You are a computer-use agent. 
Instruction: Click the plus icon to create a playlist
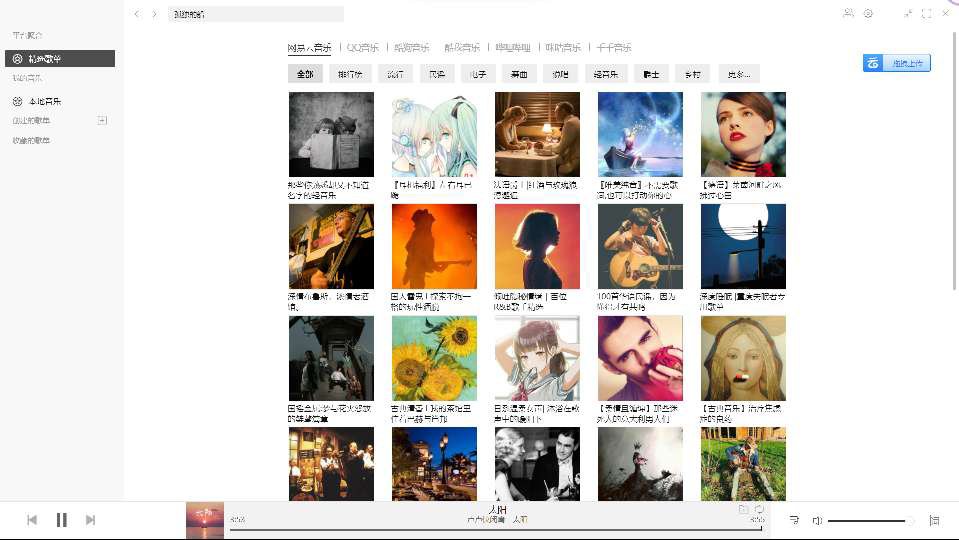pos(102,121)
